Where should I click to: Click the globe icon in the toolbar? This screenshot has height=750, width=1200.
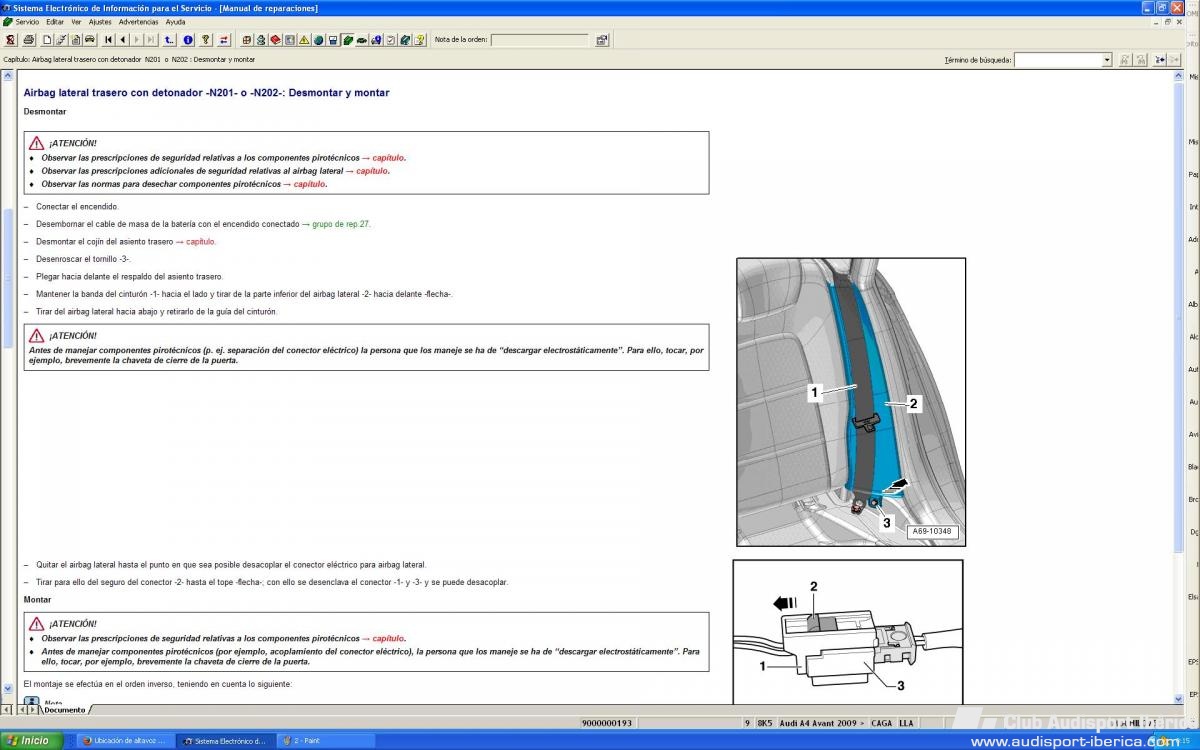pyautogui.click(x=318, y=40)
